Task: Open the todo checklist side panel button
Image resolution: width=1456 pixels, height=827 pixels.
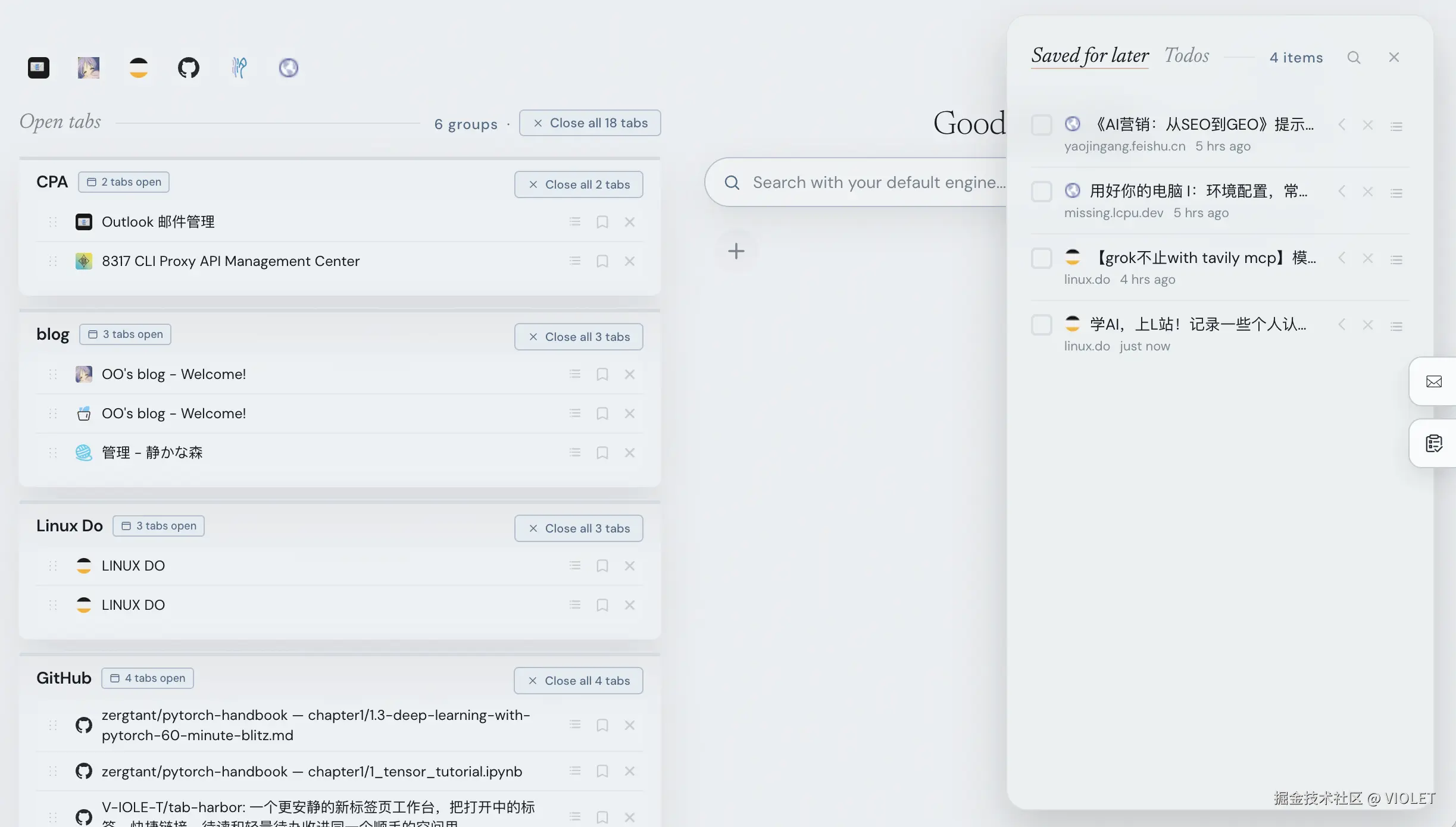Action: 1434,443
